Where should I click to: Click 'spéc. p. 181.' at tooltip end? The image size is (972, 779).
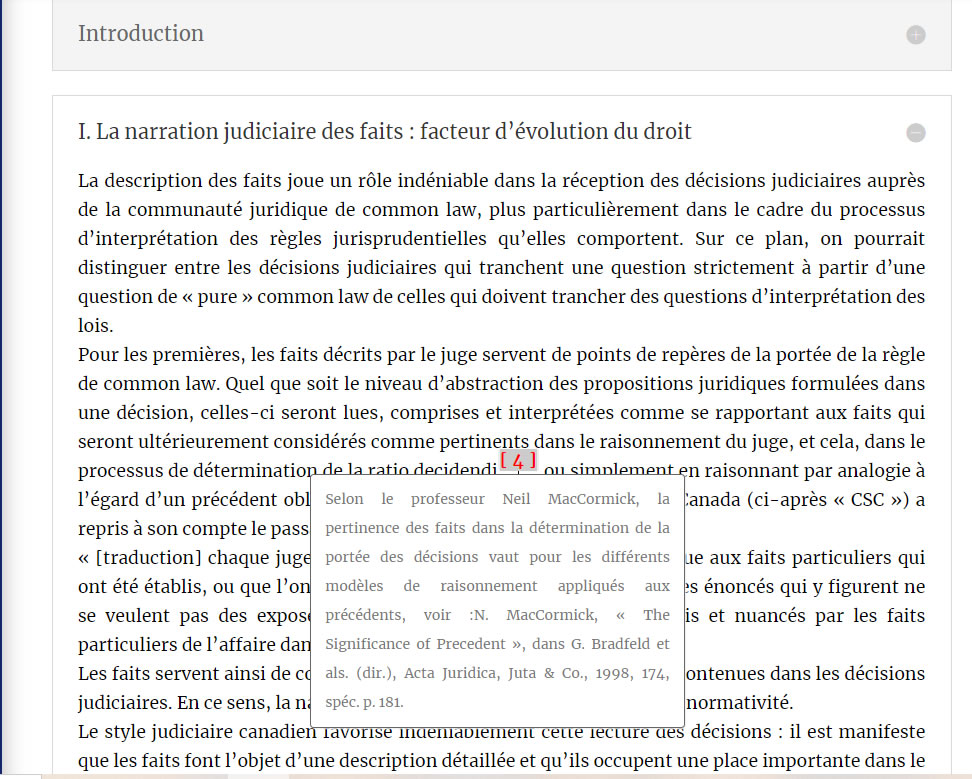364,702
